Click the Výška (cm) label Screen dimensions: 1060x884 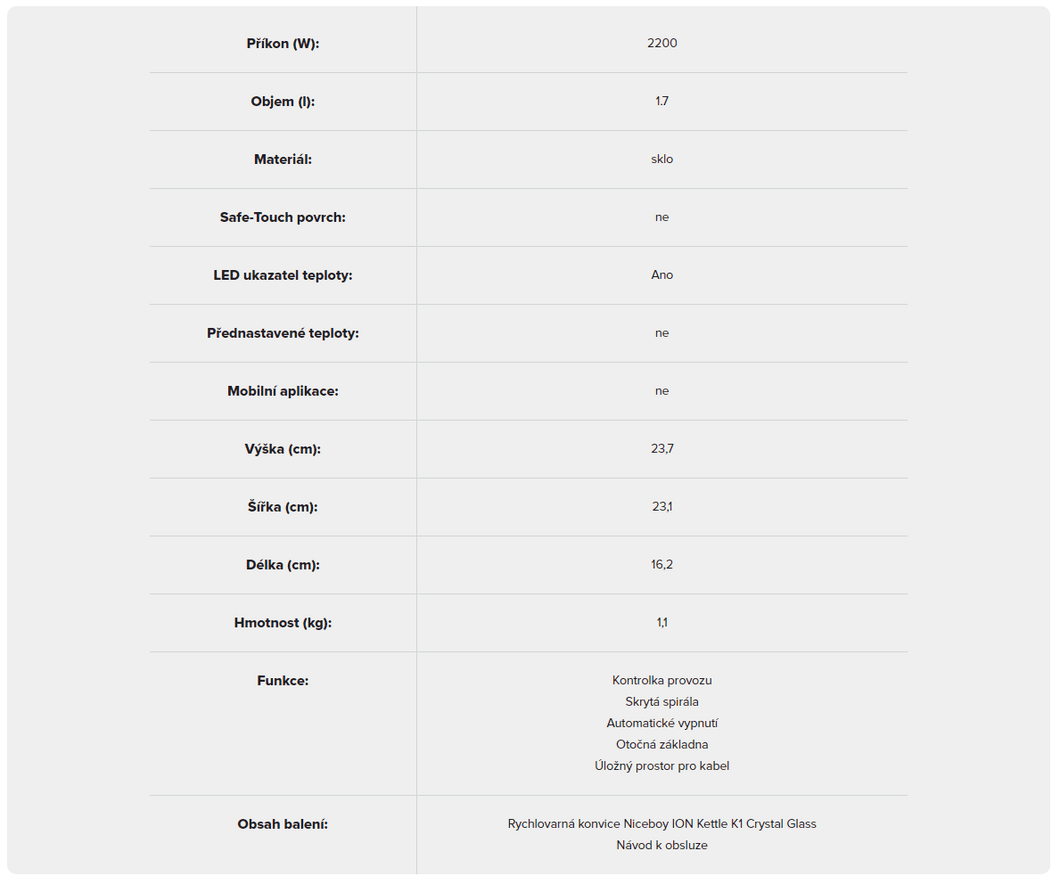tap(282, 449)
